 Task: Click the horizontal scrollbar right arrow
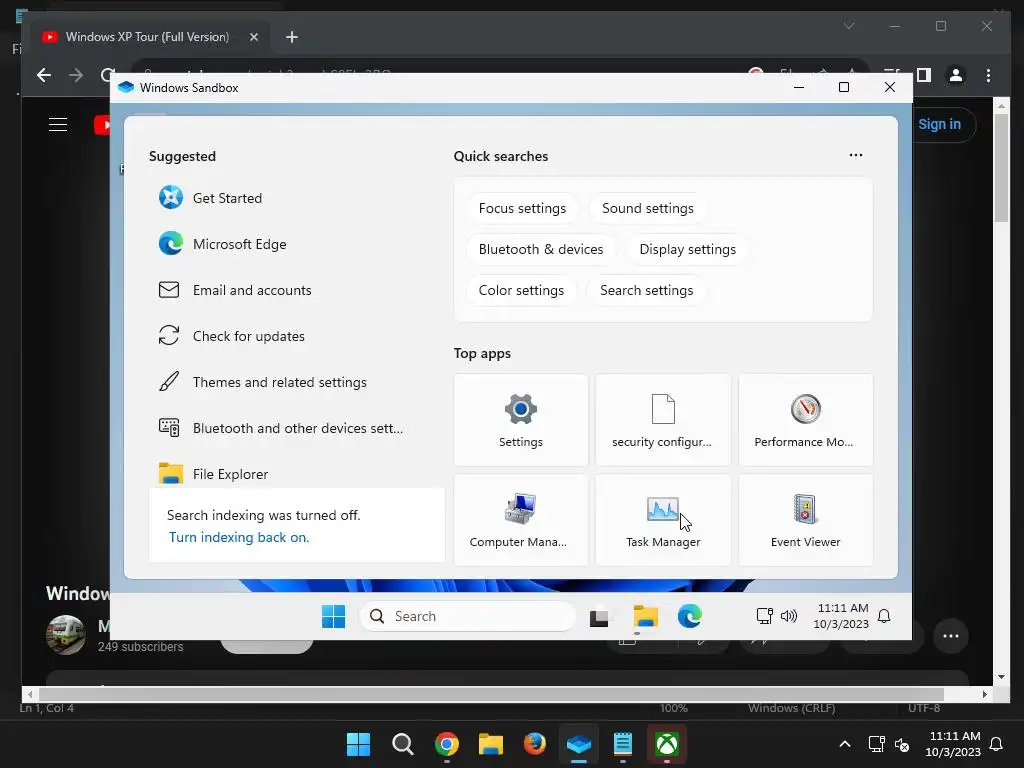984,694
